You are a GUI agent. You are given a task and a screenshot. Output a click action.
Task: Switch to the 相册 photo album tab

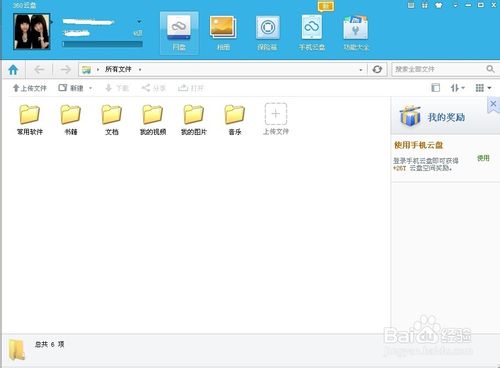pyautogui.click(x=223, y=33)
